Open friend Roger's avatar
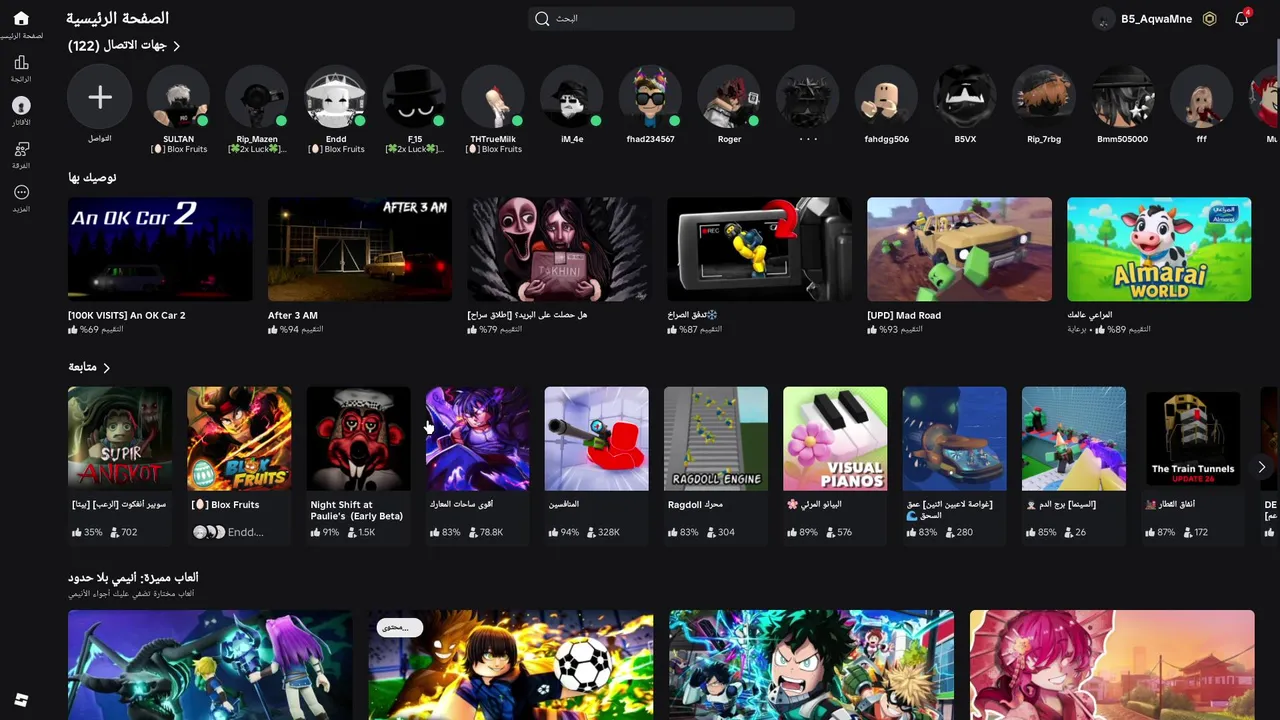The image size is (1280, 720). (729, 97)
